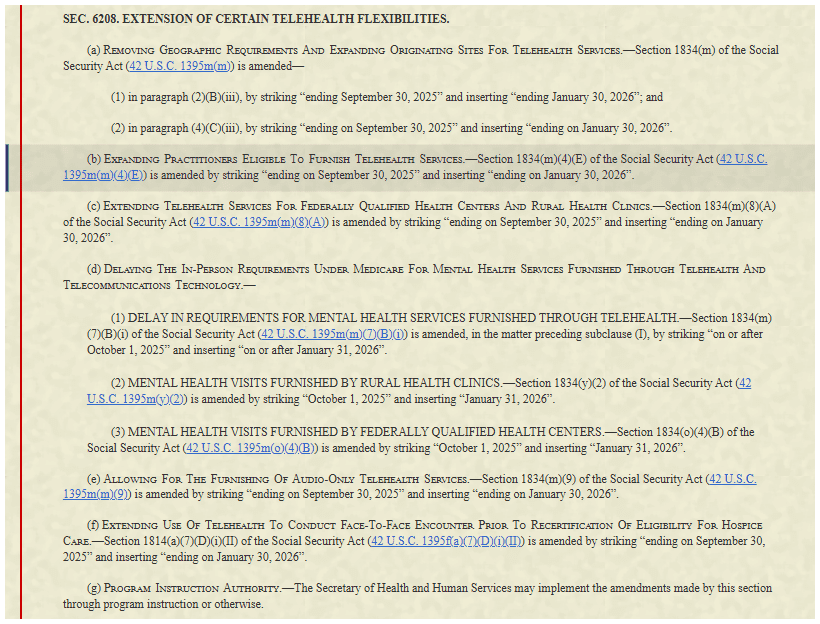Open the 42 U.S.C. 1395m(y)(2) citation

click(136, 398)
